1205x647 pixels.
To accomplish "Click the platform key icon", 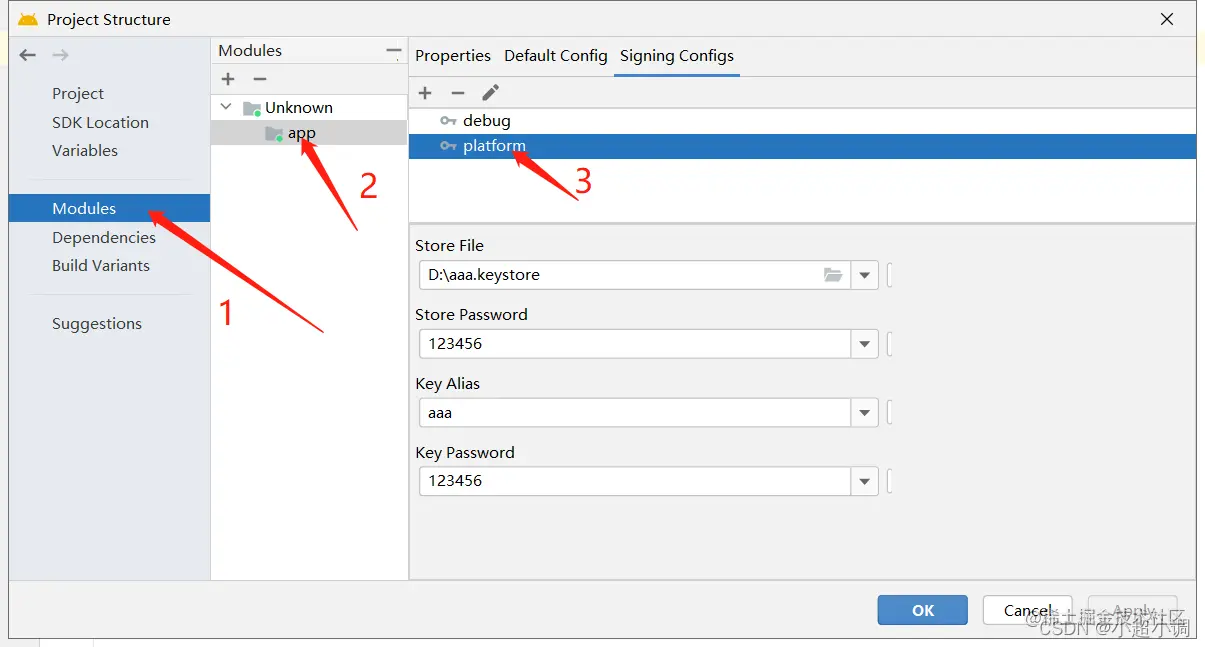I will tap(448, 146).
